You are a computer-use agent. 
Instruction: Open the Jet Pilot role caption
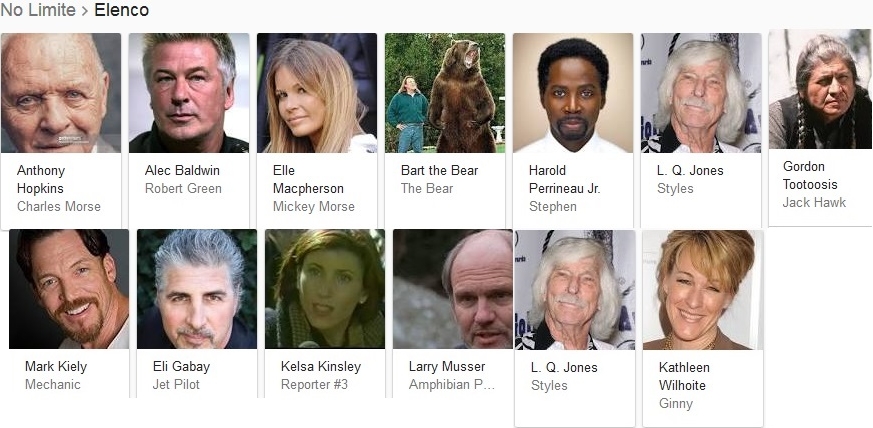coord(176,385)
